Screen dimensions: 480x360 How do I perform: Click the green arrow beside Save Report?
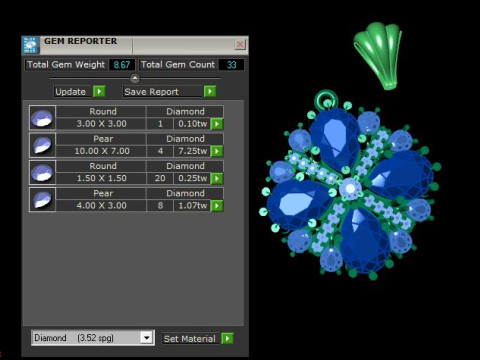click(x=210, y=91)
